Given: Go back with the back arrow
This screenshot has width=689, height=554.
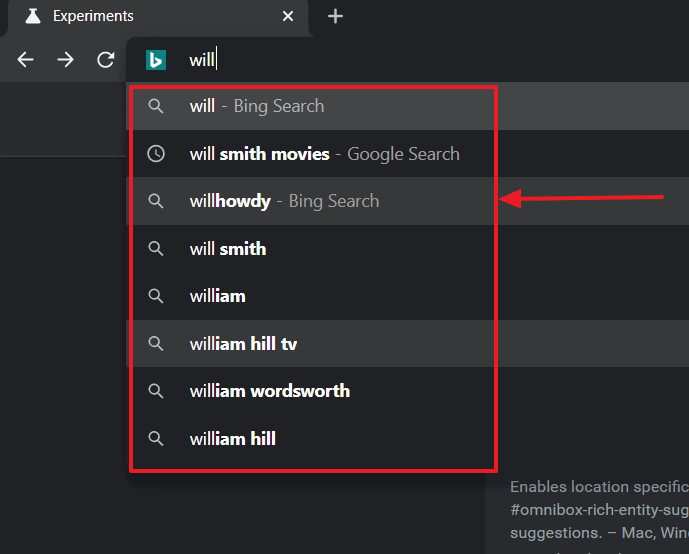Looking at the screenshot, I should tap(25, 59).
